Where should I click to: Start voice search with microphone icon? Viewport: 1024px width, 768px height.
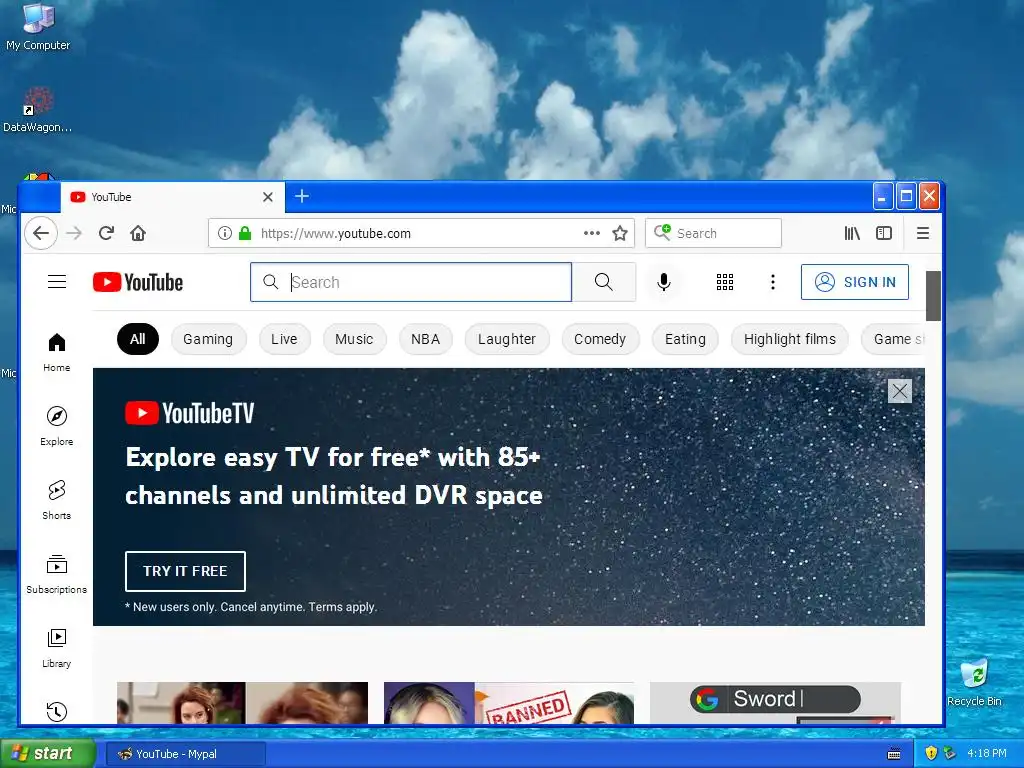pos(664,282)
